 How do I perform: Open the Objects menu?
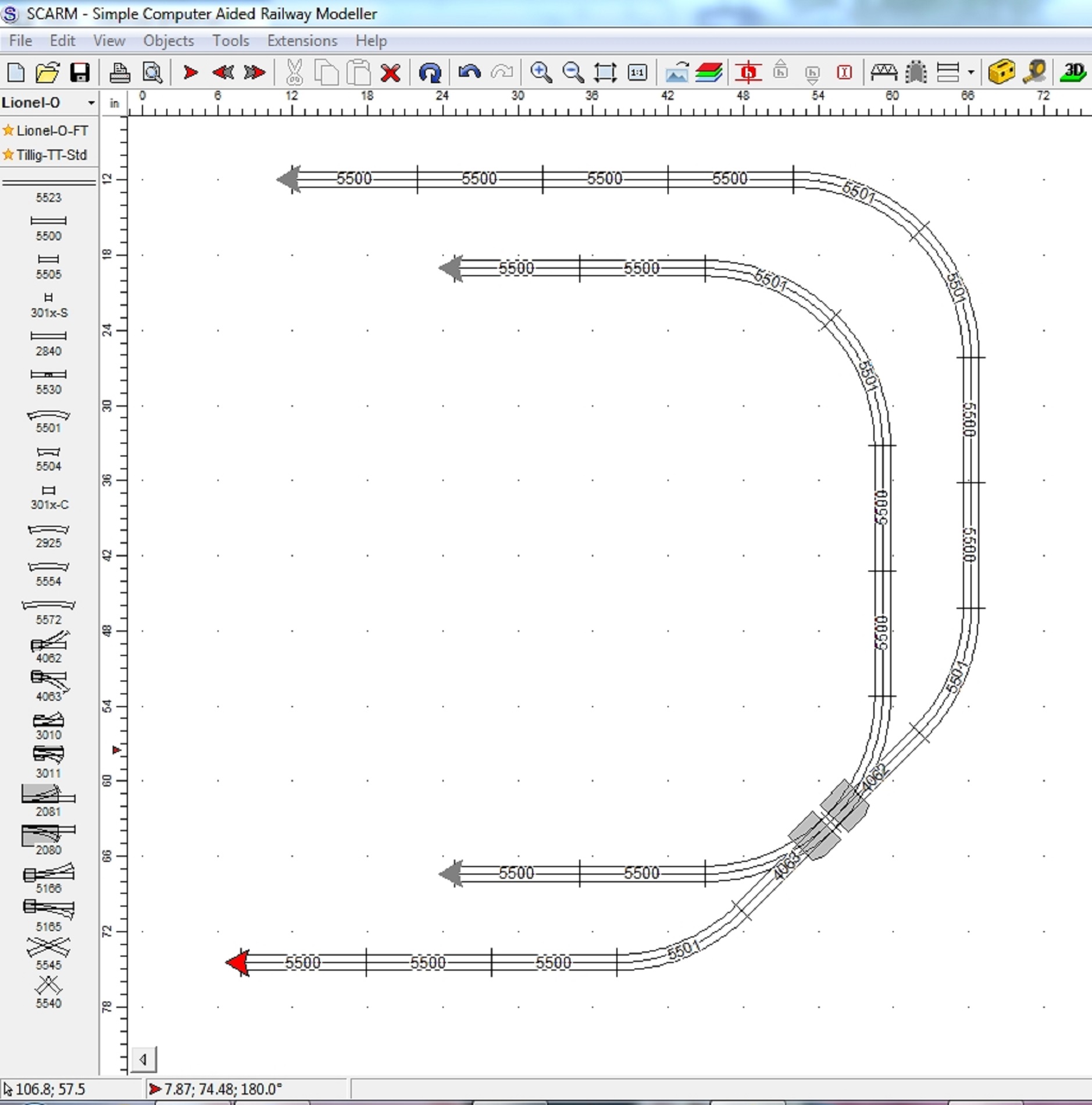(x=168, y=41)
